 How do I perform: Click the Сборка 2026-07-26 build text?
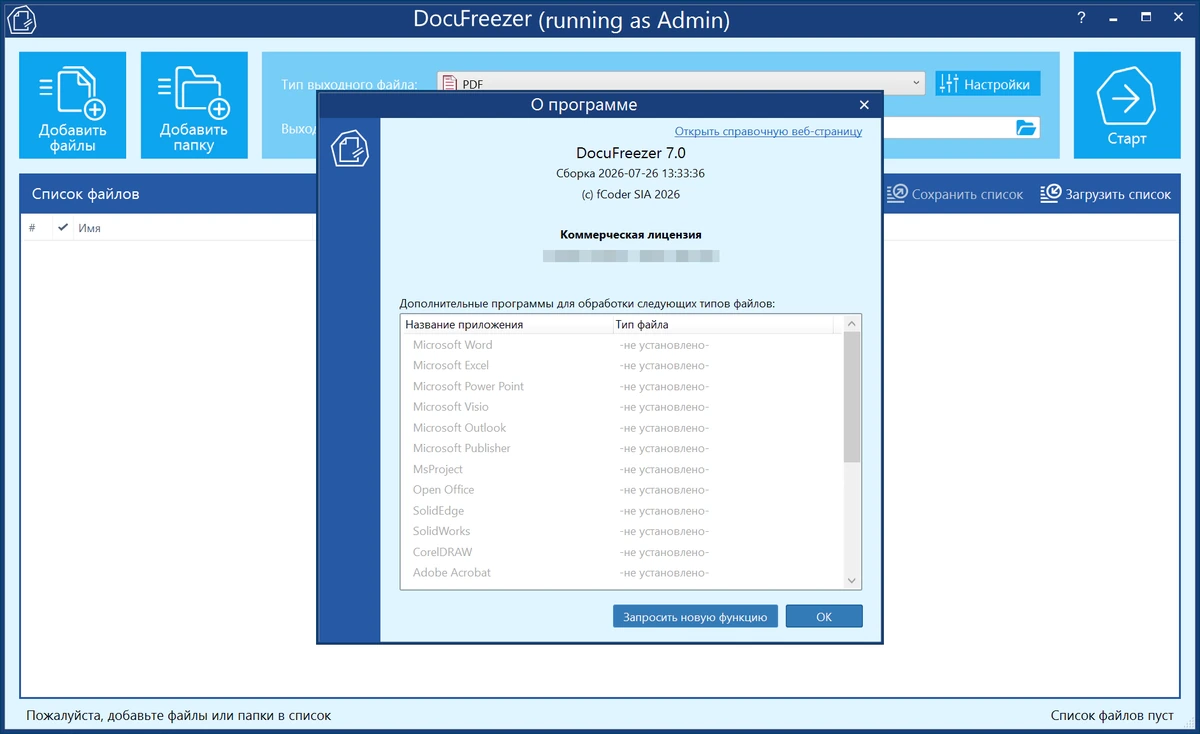pos(631,174)
